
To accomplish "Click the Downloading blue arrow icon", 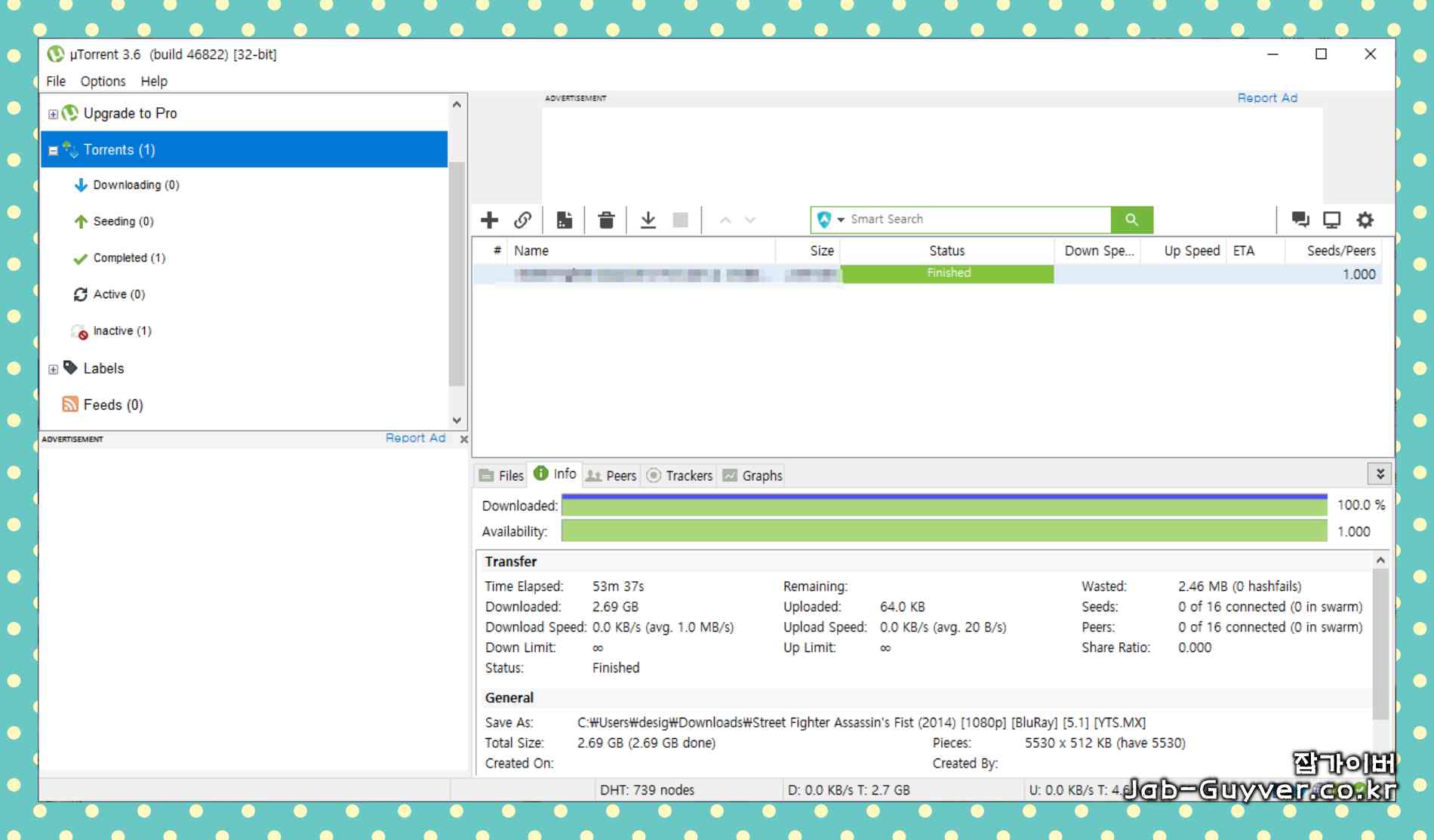I will pos(81,185).
